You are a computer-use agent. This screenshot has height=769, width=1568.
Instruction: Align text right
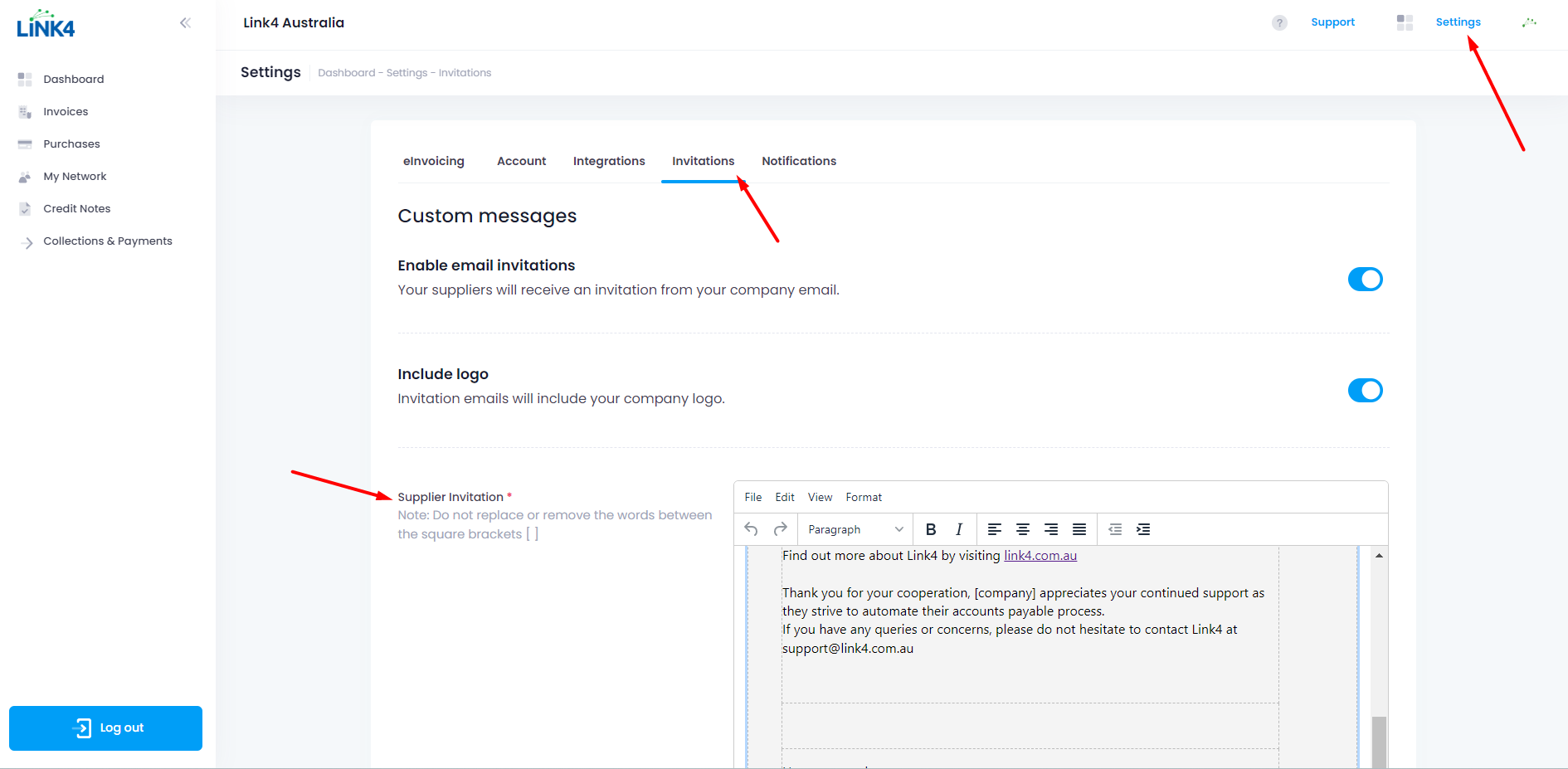[1051, 529]
